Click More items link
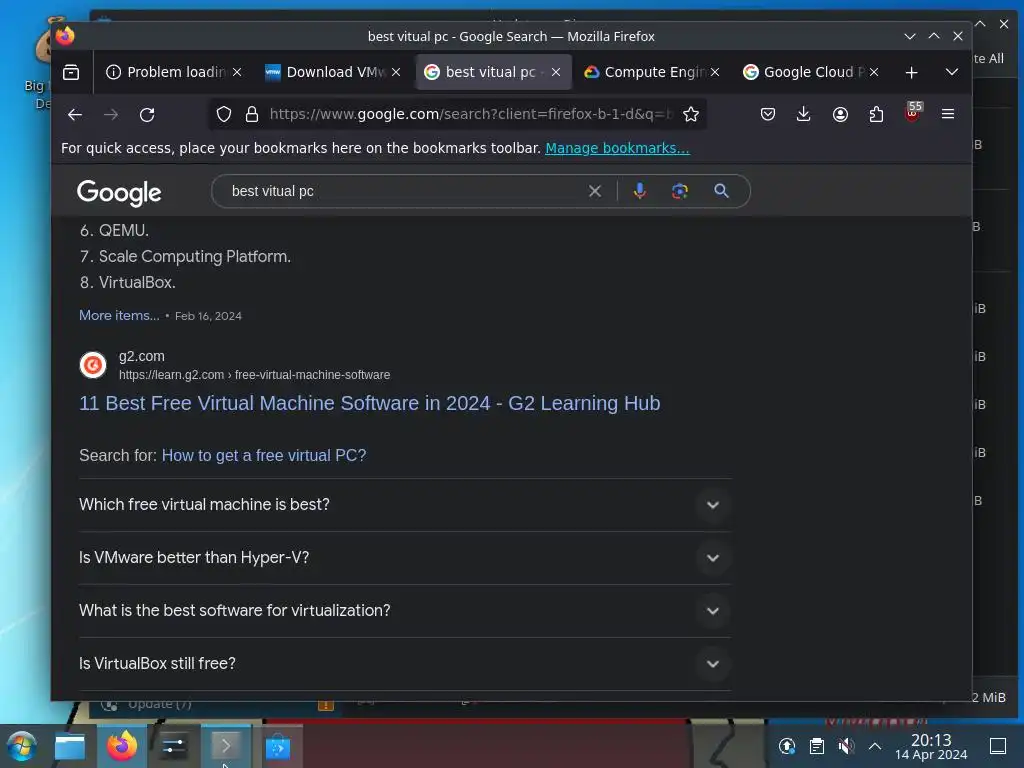This screenshot has width=1024, height=768. pyautogui.click(x=119, y=315)
